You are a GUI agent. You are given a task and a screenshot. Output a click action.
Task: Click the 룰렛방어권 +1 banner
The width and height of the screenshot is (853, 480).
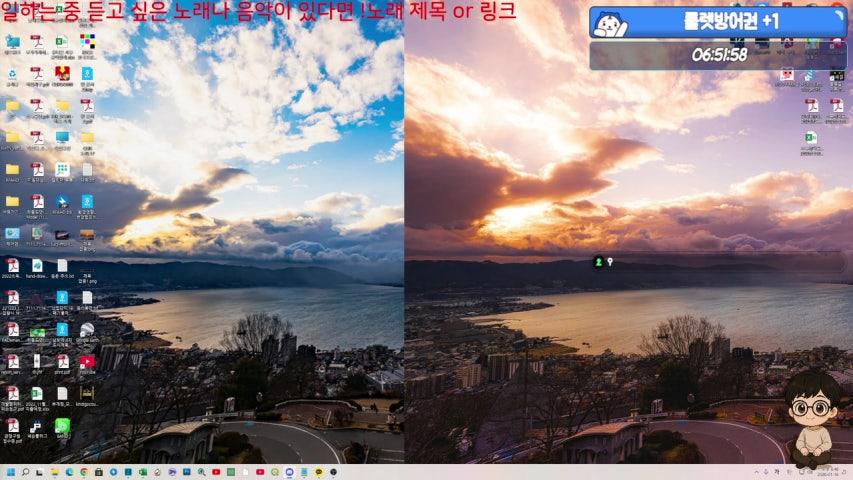[x=718, y=22]
